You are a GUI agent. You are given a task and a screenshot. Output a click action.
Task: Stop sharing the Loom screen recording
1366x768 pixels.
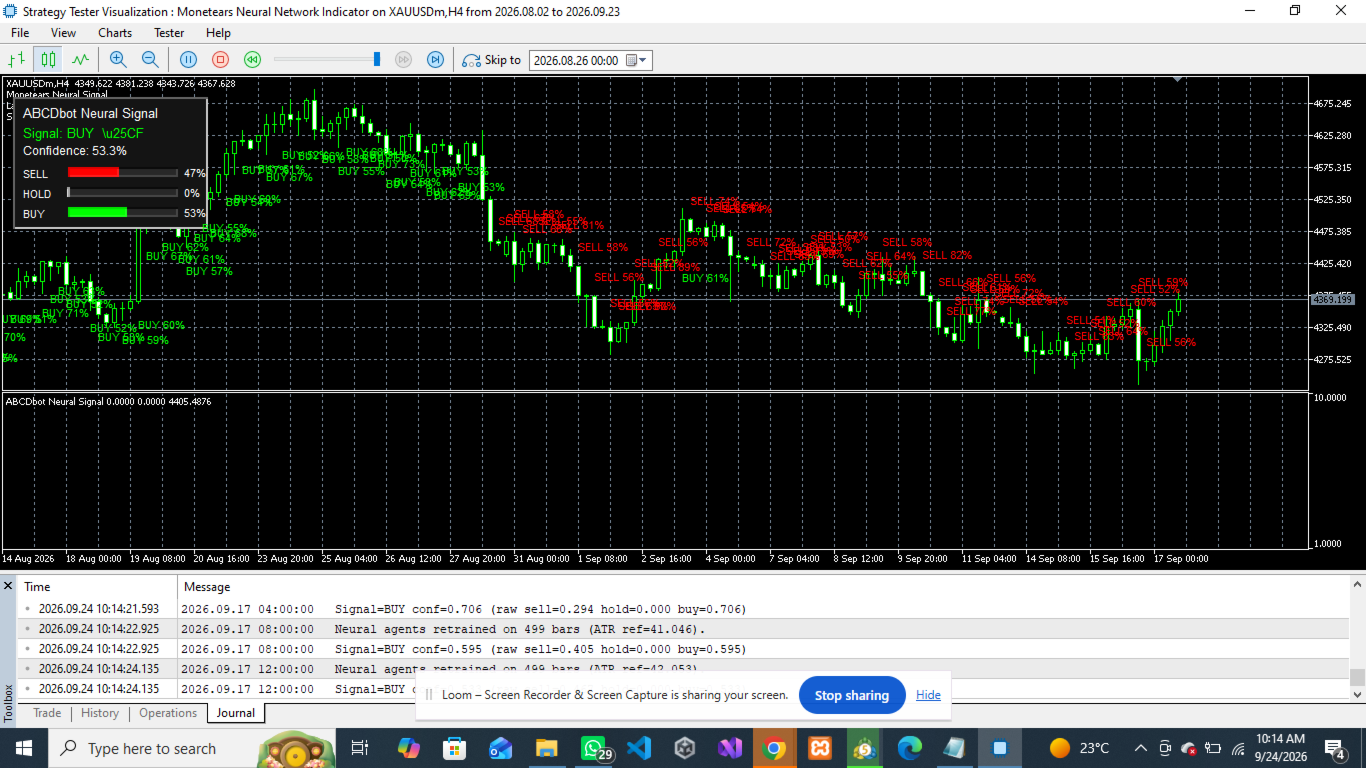[x=852, y=695]
